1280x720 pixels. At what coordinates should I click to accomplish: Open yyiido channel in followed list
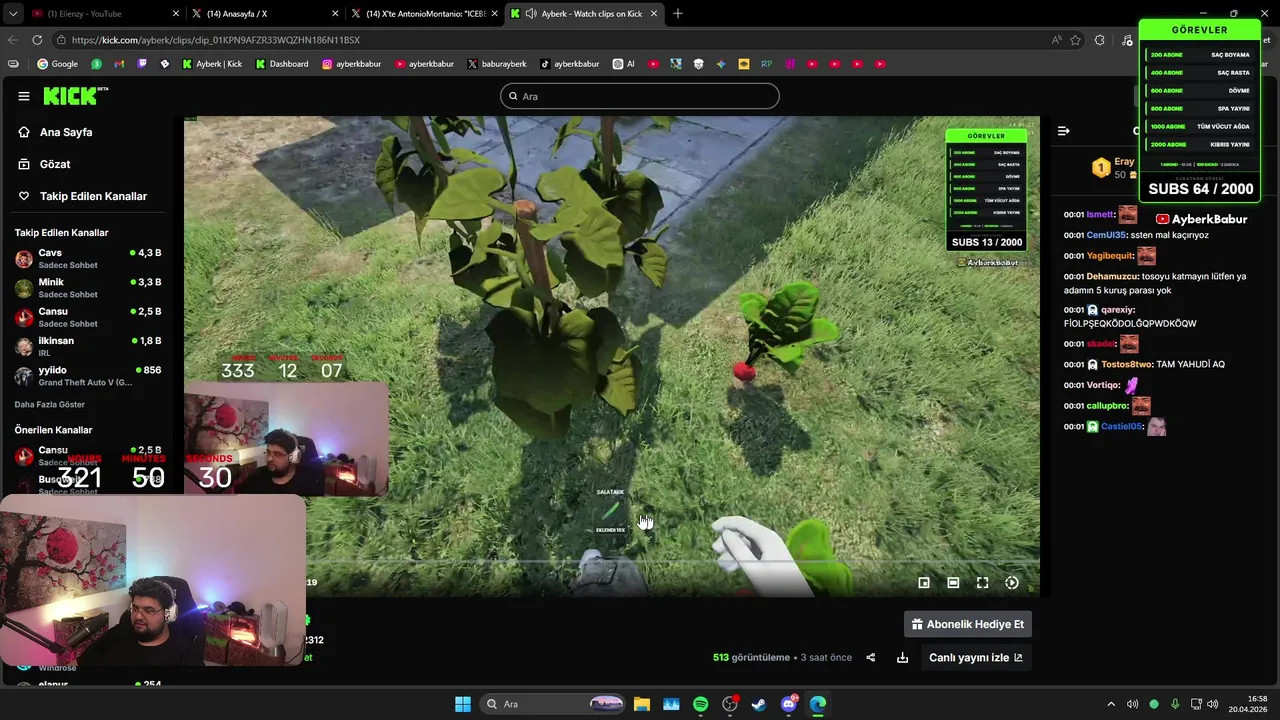(x=88, y=375)
